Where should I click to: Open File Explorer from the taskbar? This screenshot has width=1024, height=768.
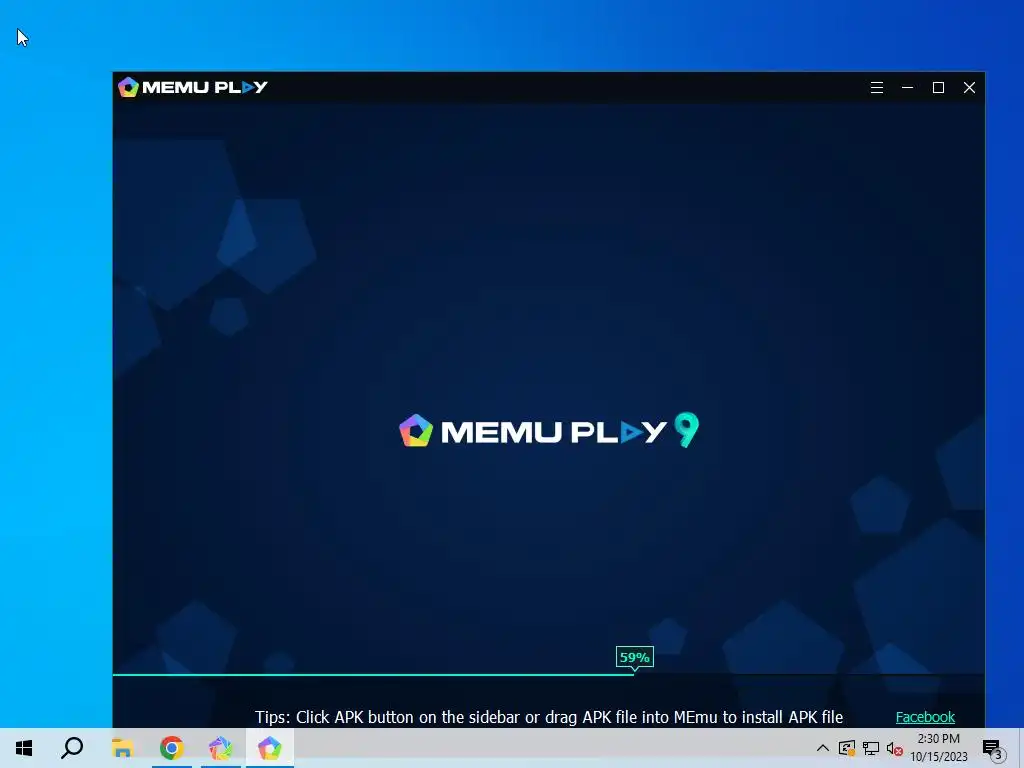(122, 748)
